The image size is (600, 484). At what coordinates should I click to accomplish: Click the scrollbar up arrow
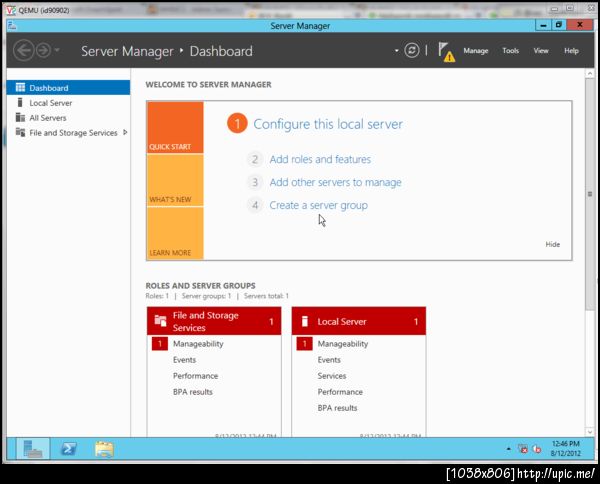tap(590, 73)
